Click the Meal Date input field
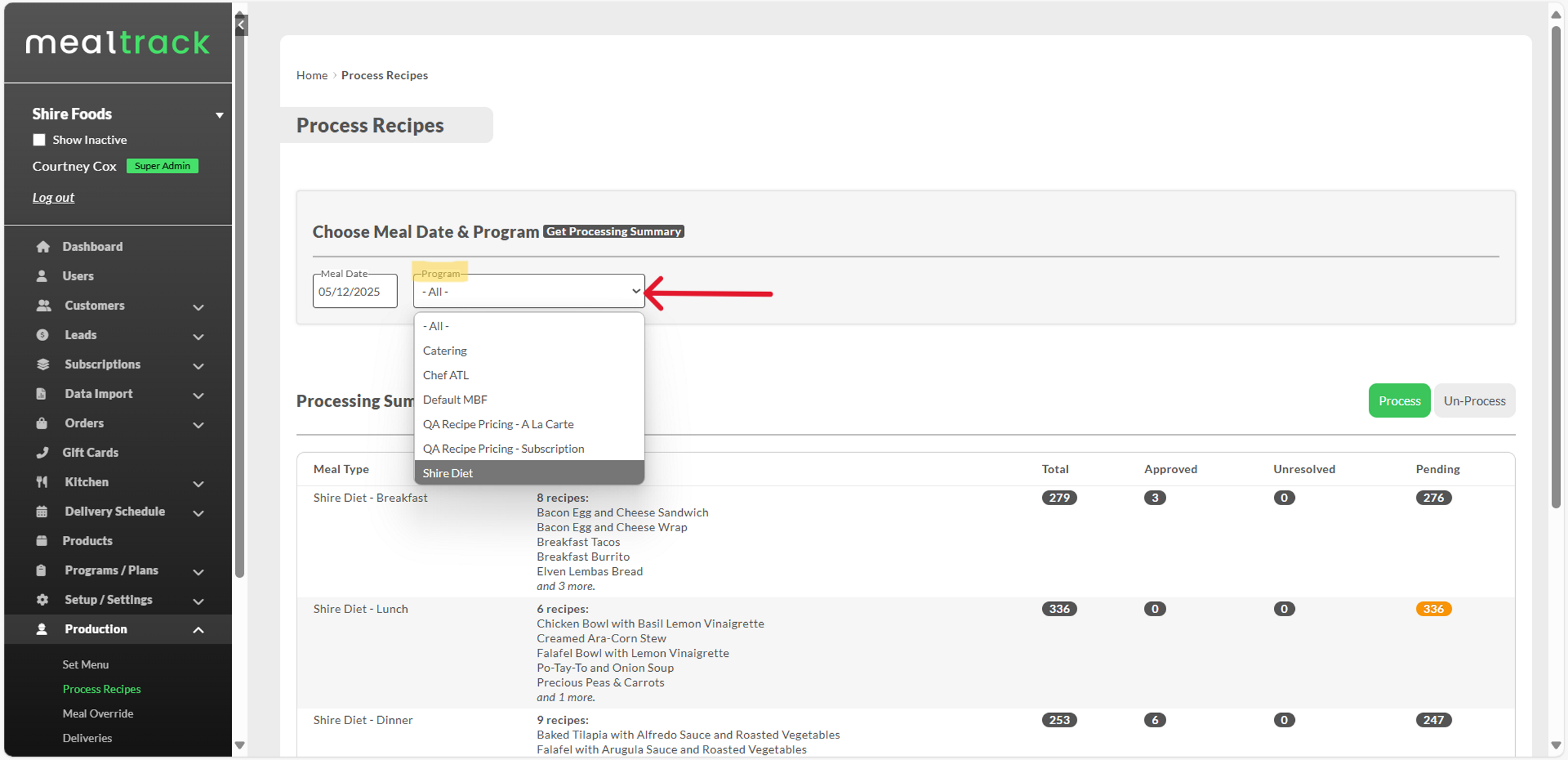 pos(355,291)
